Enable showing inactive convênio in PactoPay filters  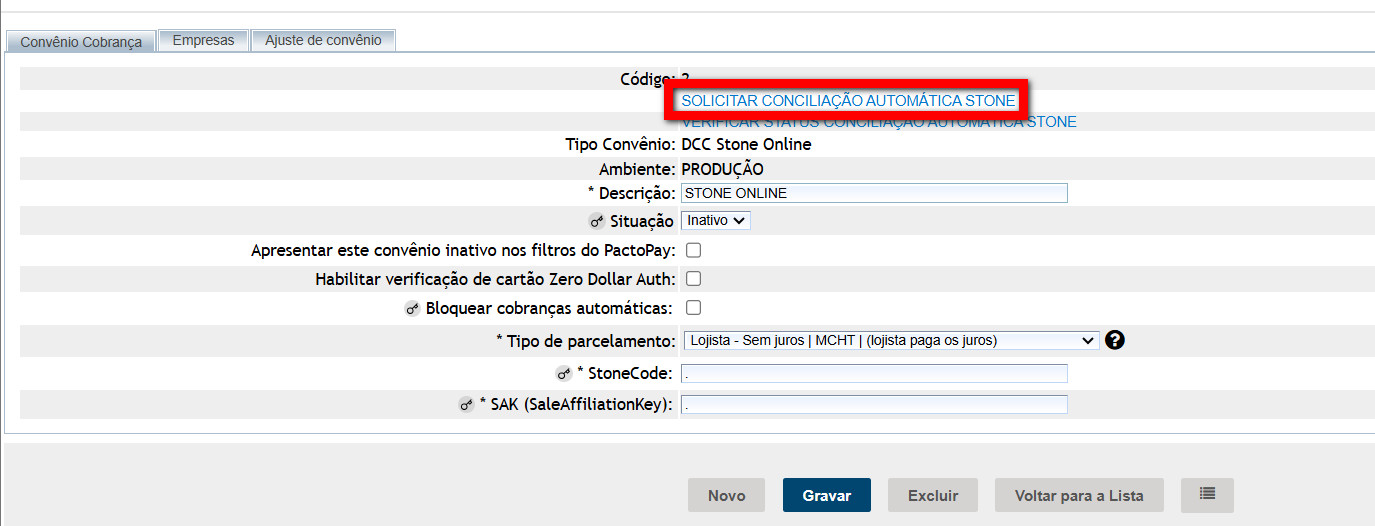tap(693, 250)
